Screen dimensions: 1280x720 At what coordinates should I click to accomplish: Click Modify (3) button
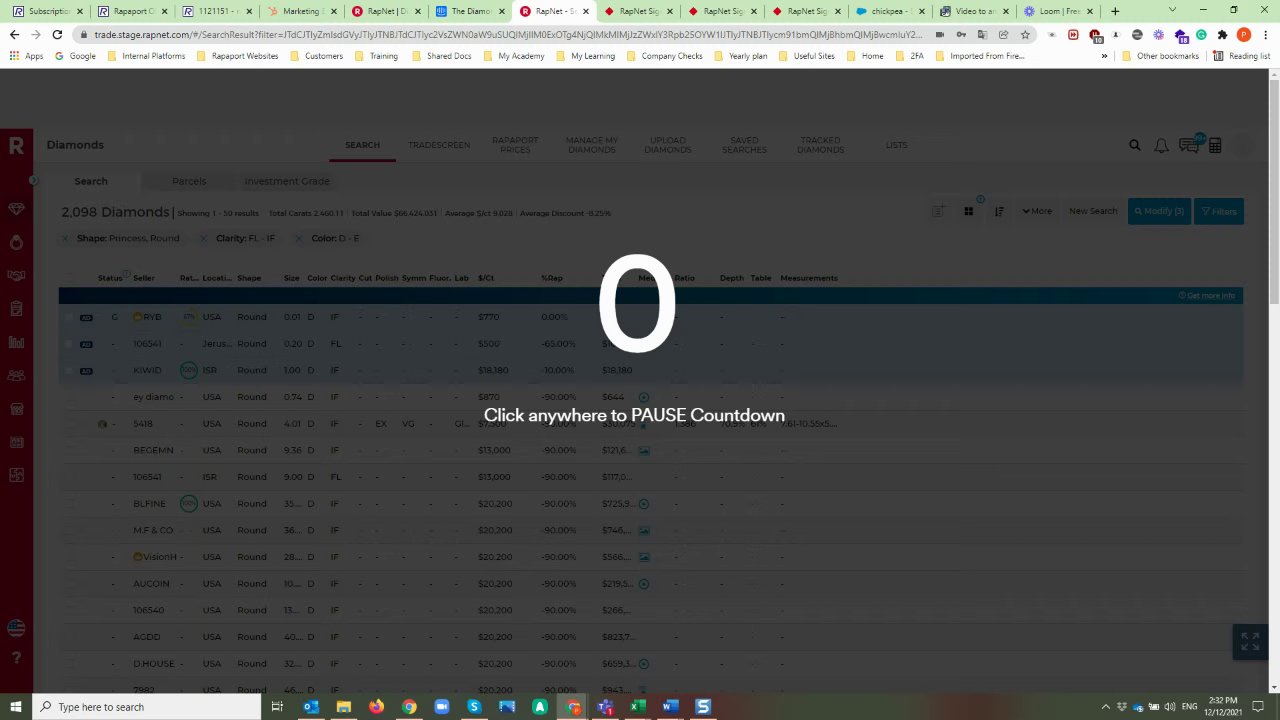click(1159, 211)
